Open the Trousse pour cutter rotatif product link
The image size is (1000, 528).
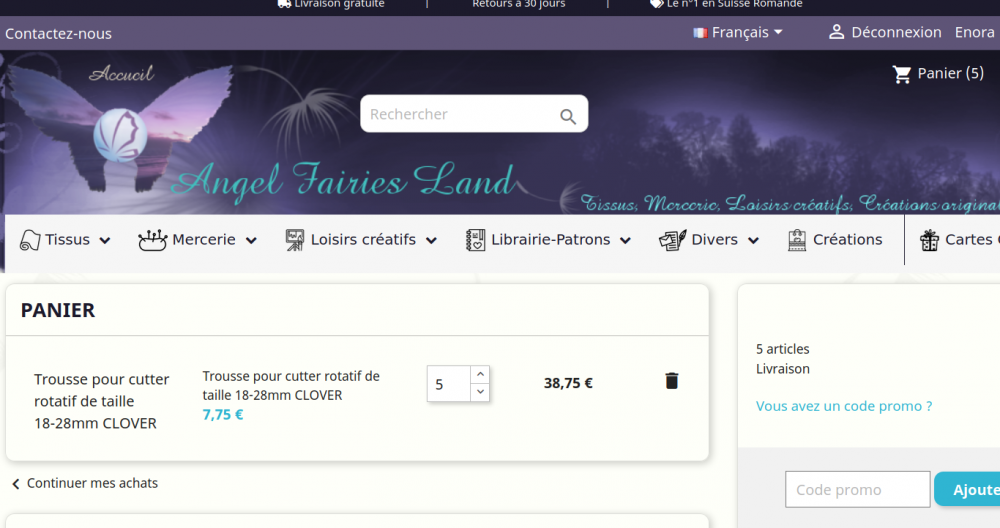tap(291, 386)
